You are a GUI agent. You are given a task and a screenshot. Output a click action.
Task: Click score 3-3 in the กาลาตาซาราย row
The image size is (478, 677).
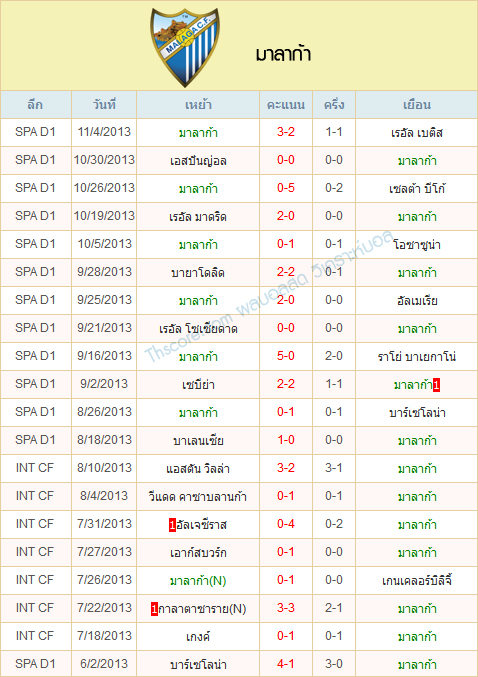(286, 608)
